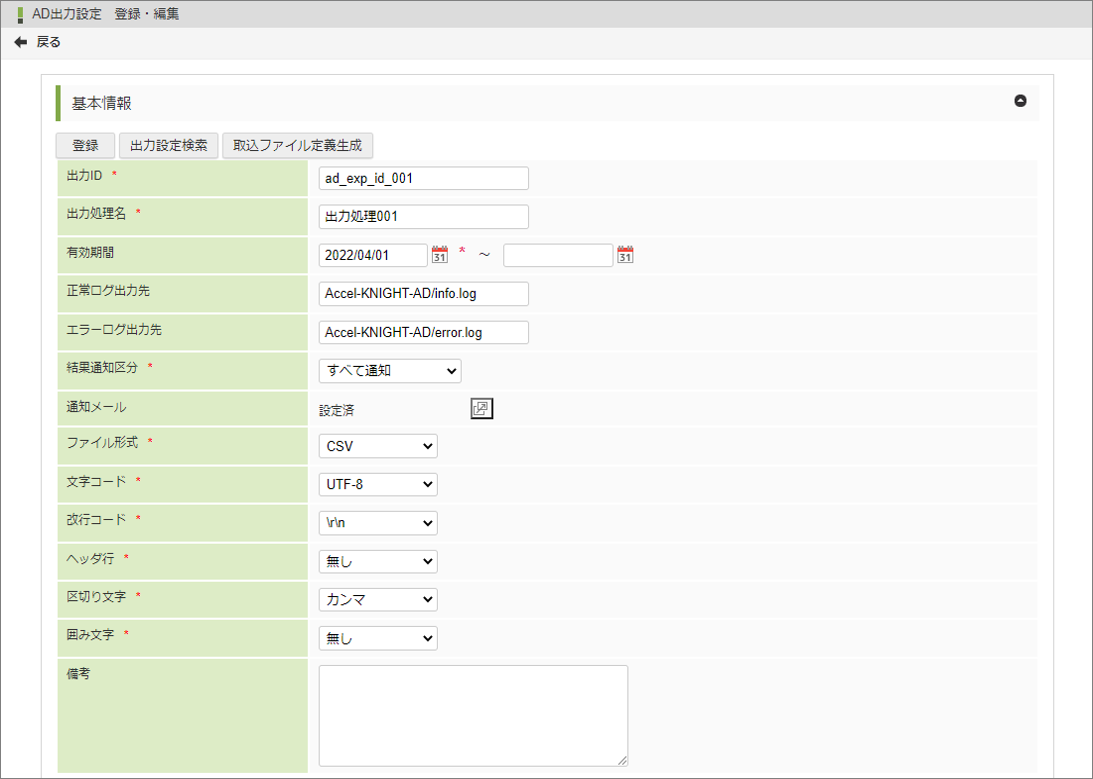Click the 出力設定検索 button

point(169,145)
